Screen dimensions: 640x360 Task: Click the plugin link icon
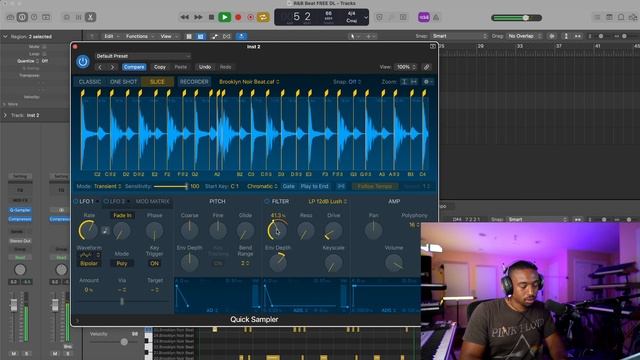point(426,67)
